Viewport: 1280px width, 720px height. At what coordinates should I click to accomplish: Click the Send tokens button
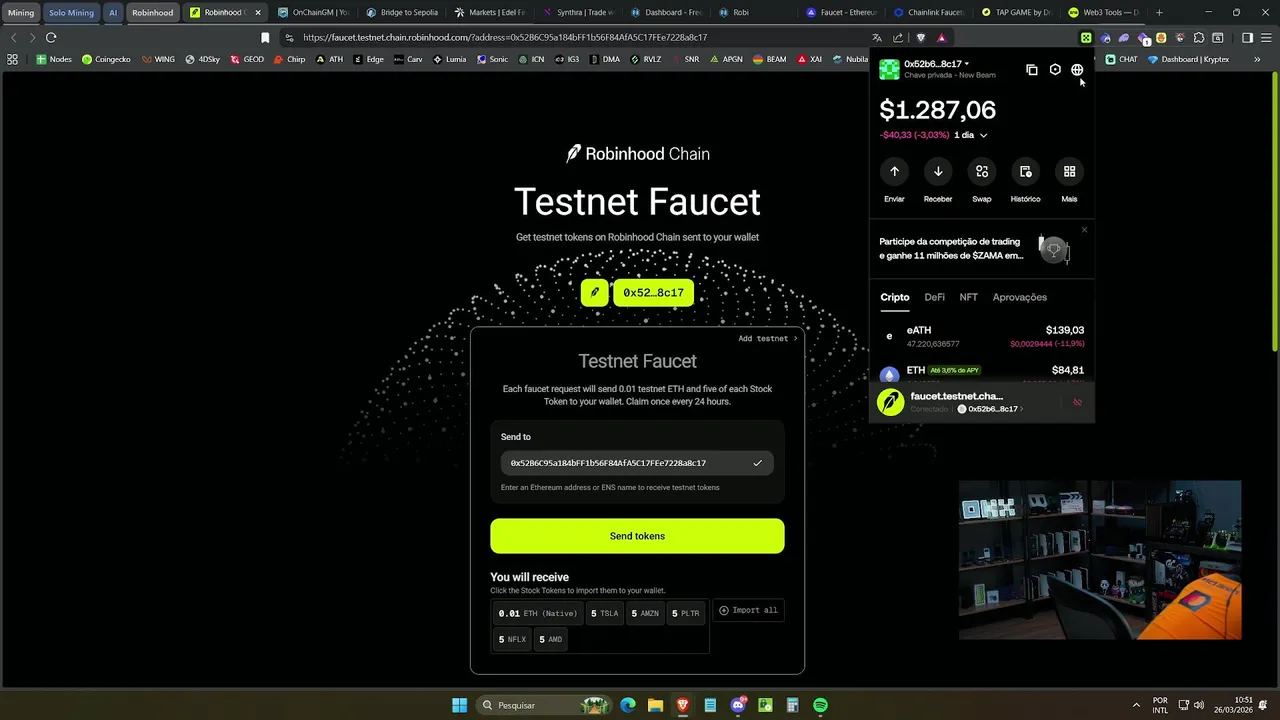tap(637, 536)
